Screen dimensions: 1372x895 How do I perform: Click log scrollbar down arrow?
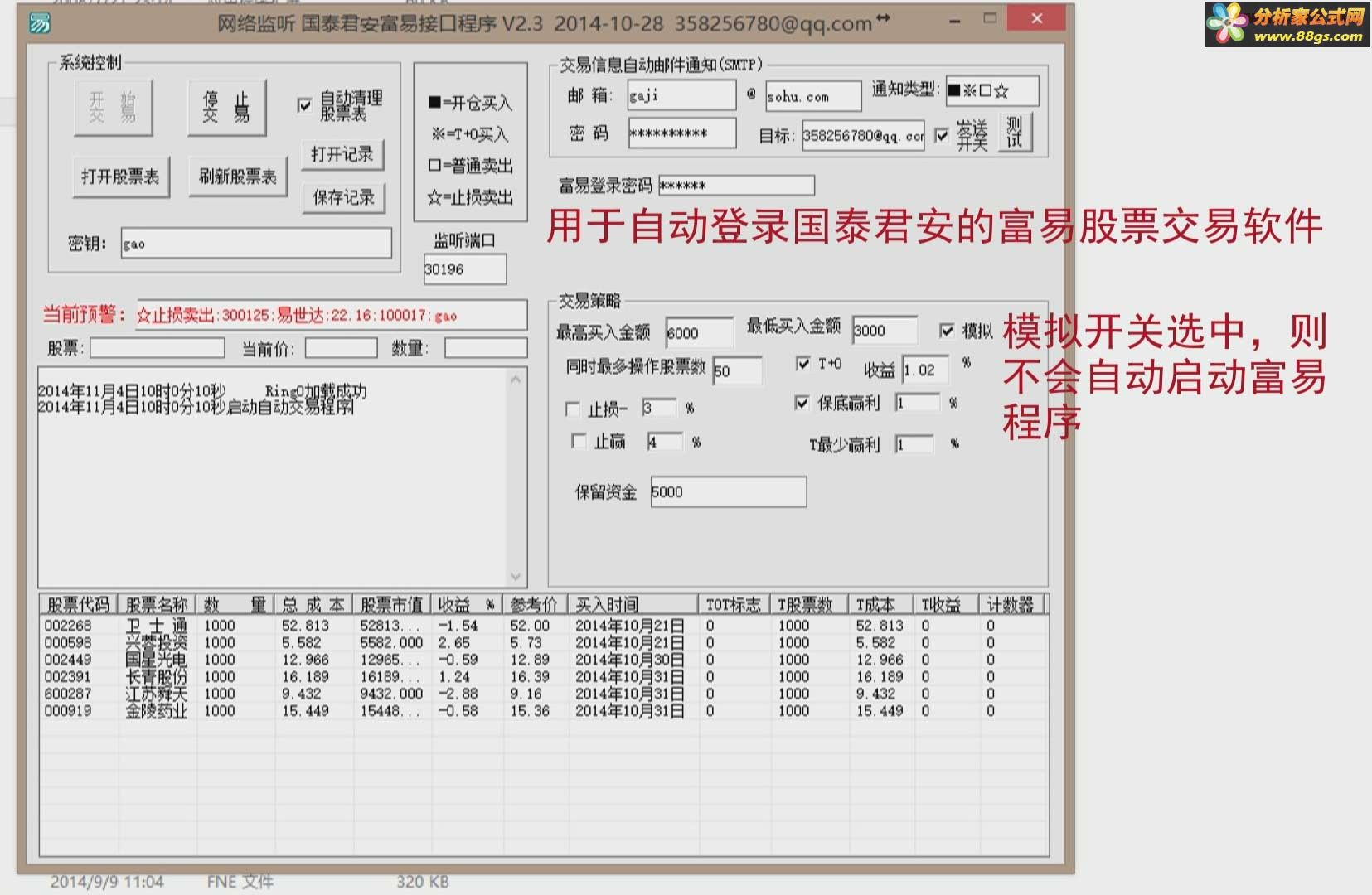point(516,576)
